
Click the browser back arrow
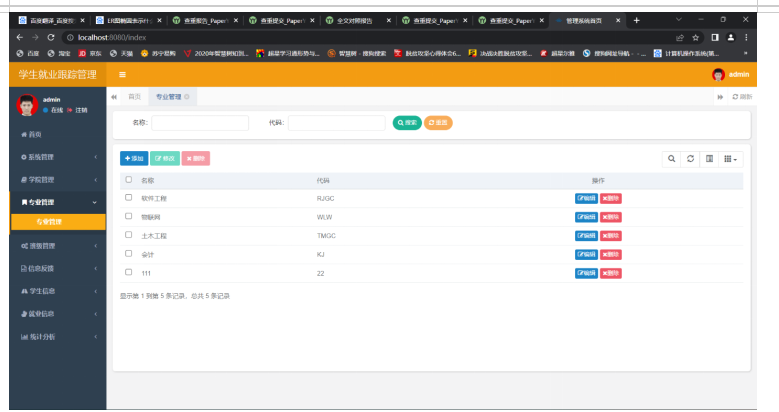[x=19, y=37]
